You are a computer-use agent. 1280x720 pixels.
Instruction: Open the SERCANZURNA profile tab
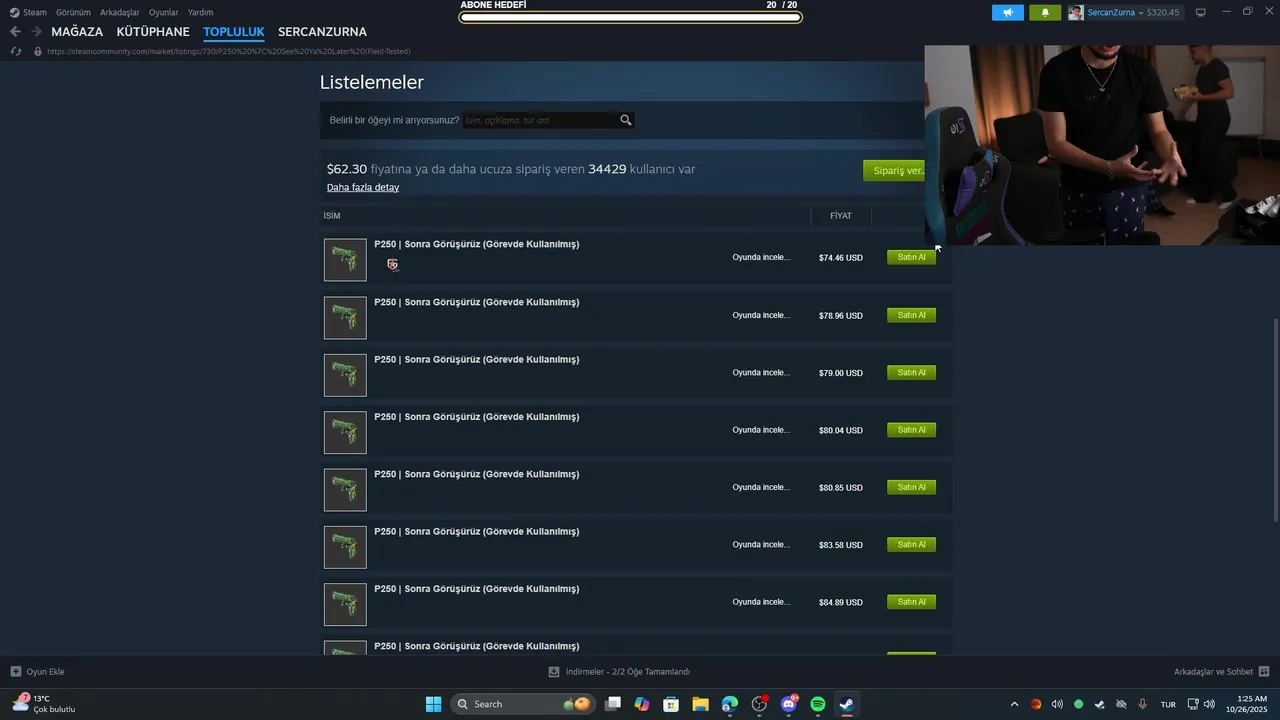pyautogui.click(x=322, y=32)
